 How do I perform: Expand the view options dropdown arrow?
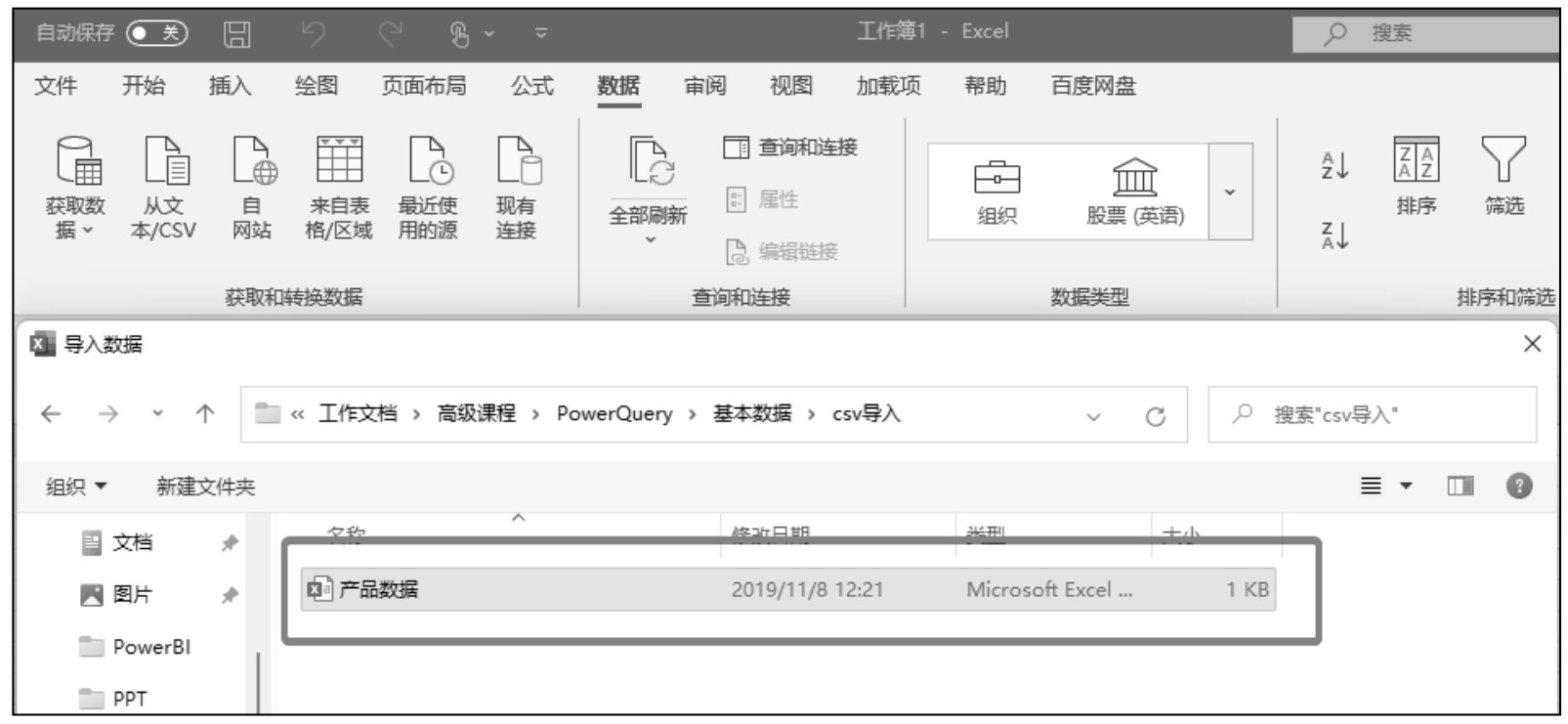click(x=1406, y=486)
